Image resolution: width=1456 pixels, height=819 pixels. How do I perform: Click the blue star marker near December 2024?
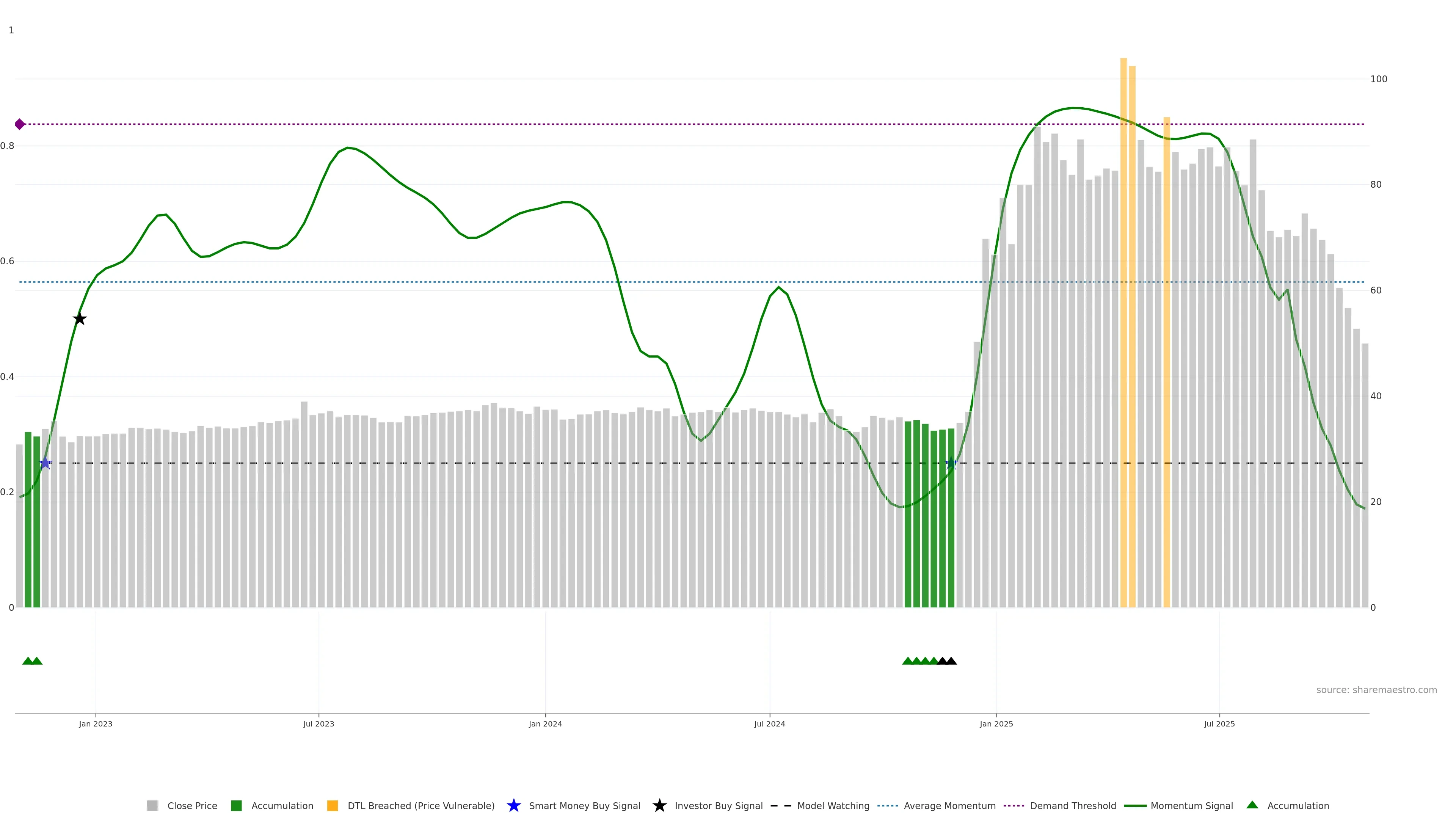coord(951,463)
